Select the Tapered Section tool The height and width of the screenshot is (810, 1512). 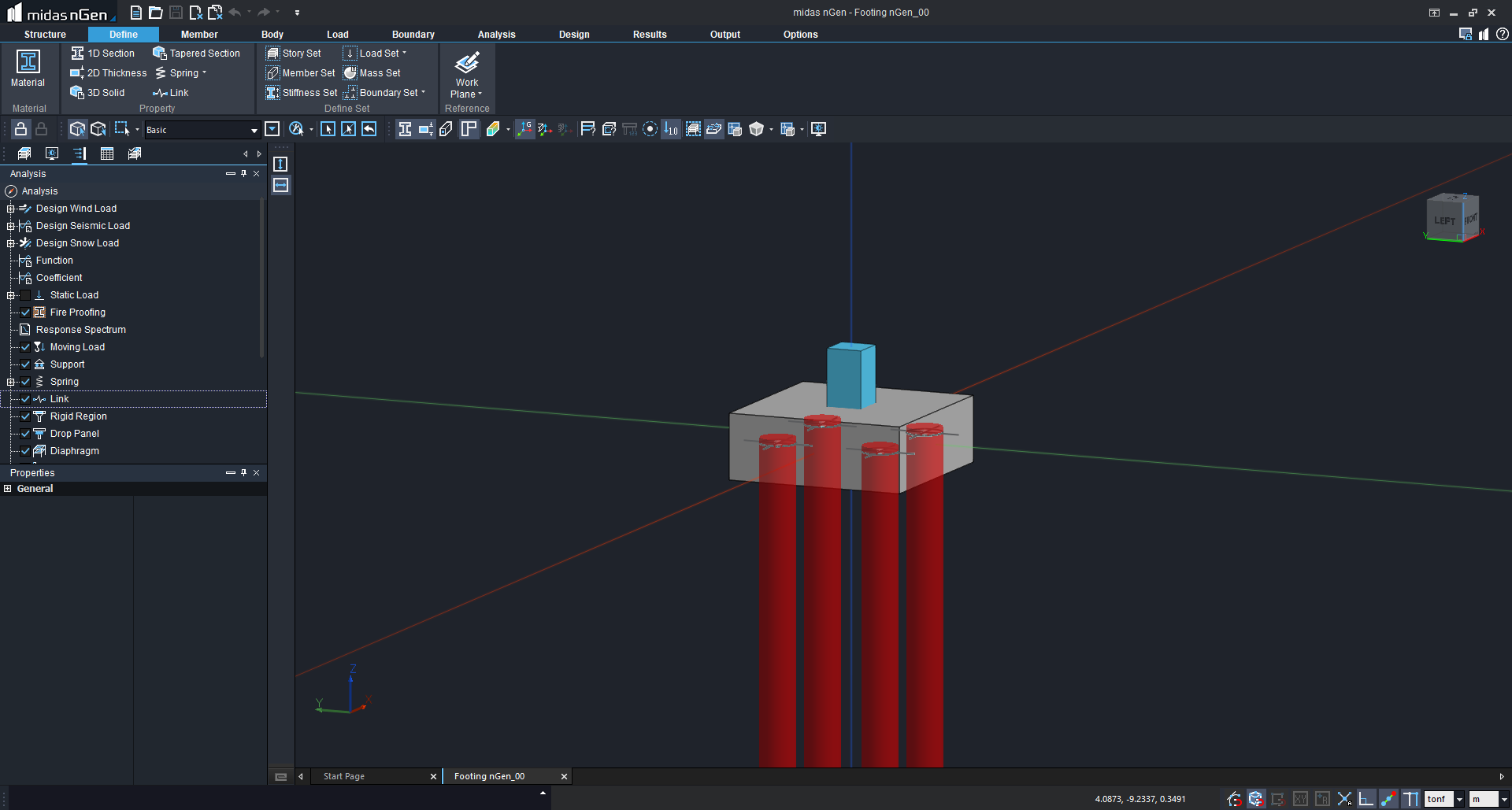pyautogui.click(x=196, y=54)
